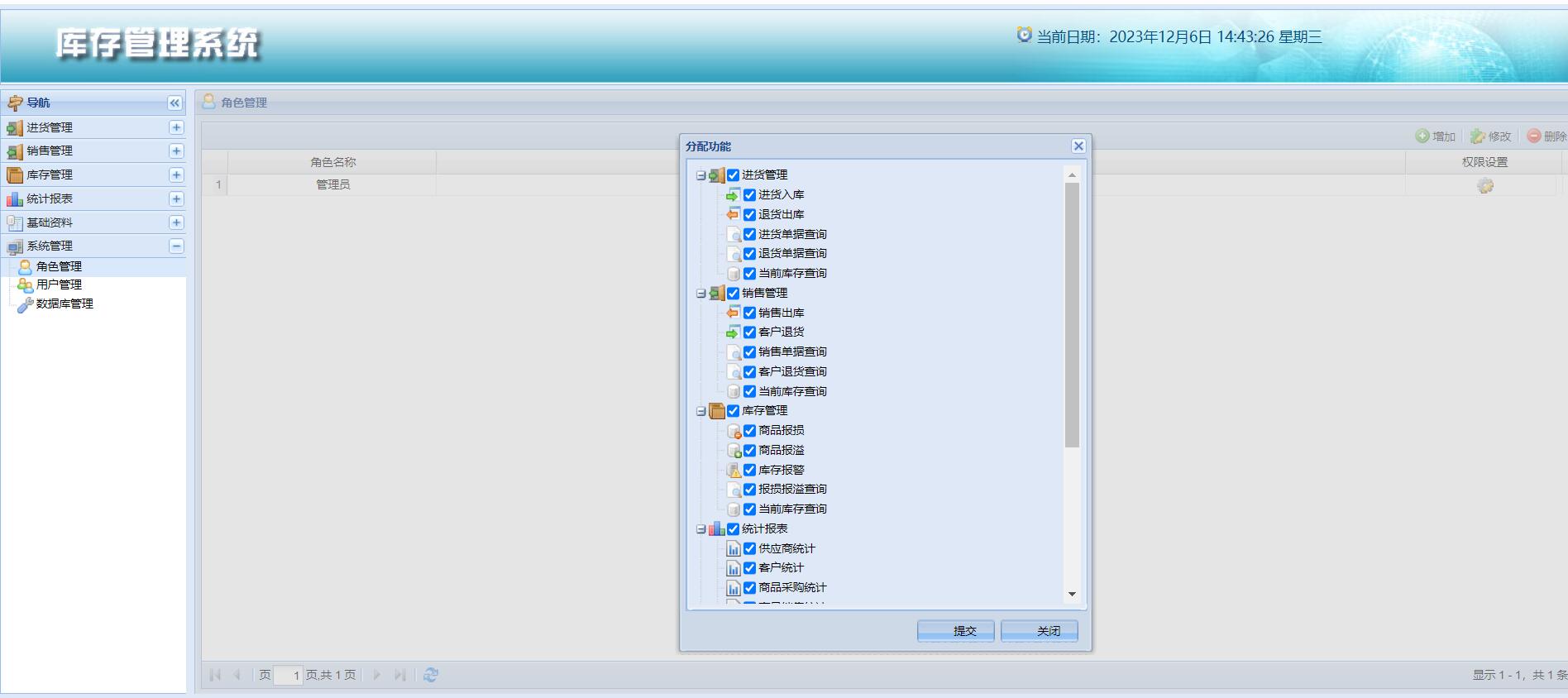Click the refresh icon in pagination bar
This screenshot has width=1568, height=698.
(431, 675)
